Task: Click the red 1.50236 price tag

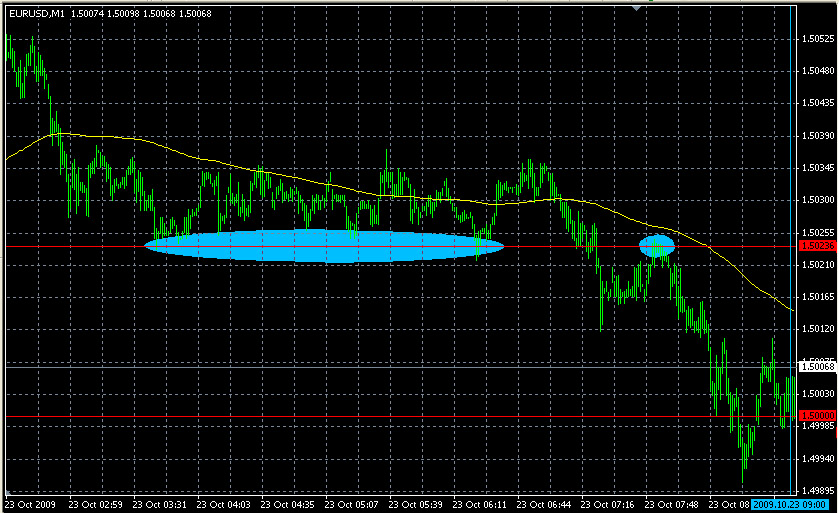Action: [817, 246]
